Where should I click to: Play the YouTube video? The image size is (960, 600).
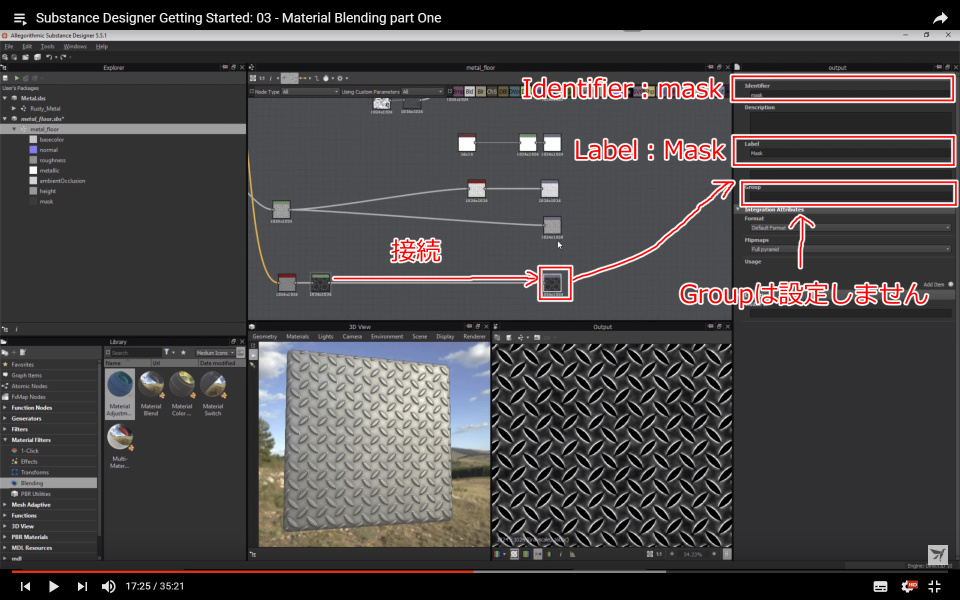(x=53, y=587)
